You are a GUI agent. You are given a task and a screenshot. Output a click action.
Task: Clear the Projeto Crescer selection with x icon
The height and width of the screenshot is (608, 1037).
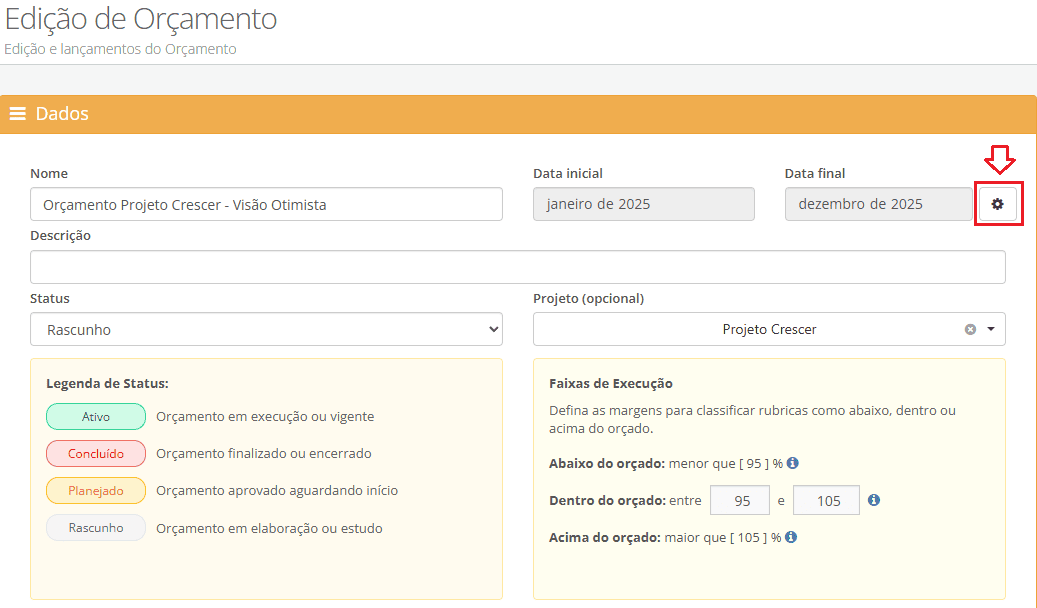(x=970, y=329)
